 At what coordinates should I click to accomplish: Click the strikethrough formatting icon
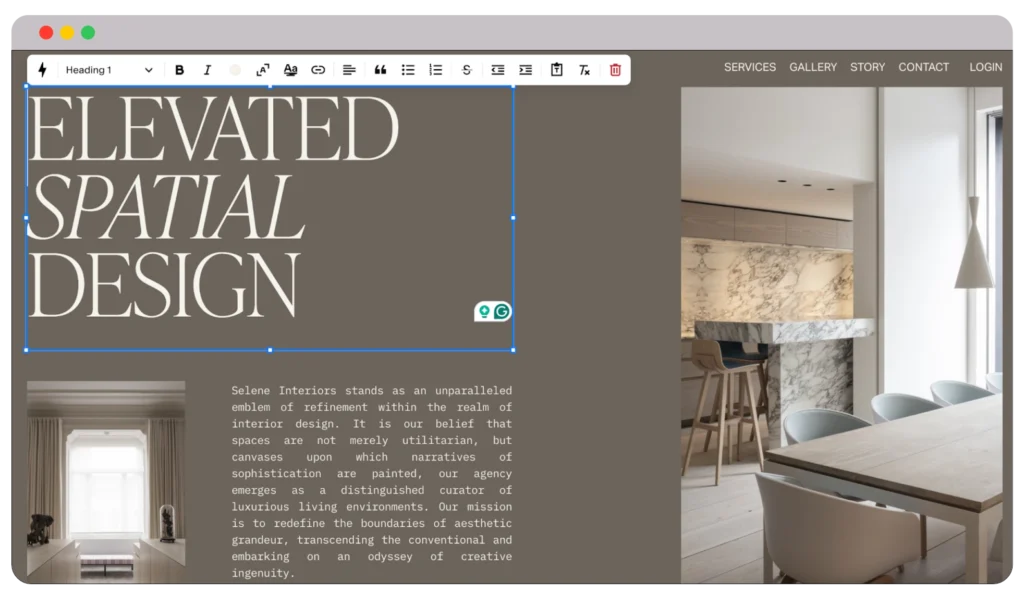(466, 70)
